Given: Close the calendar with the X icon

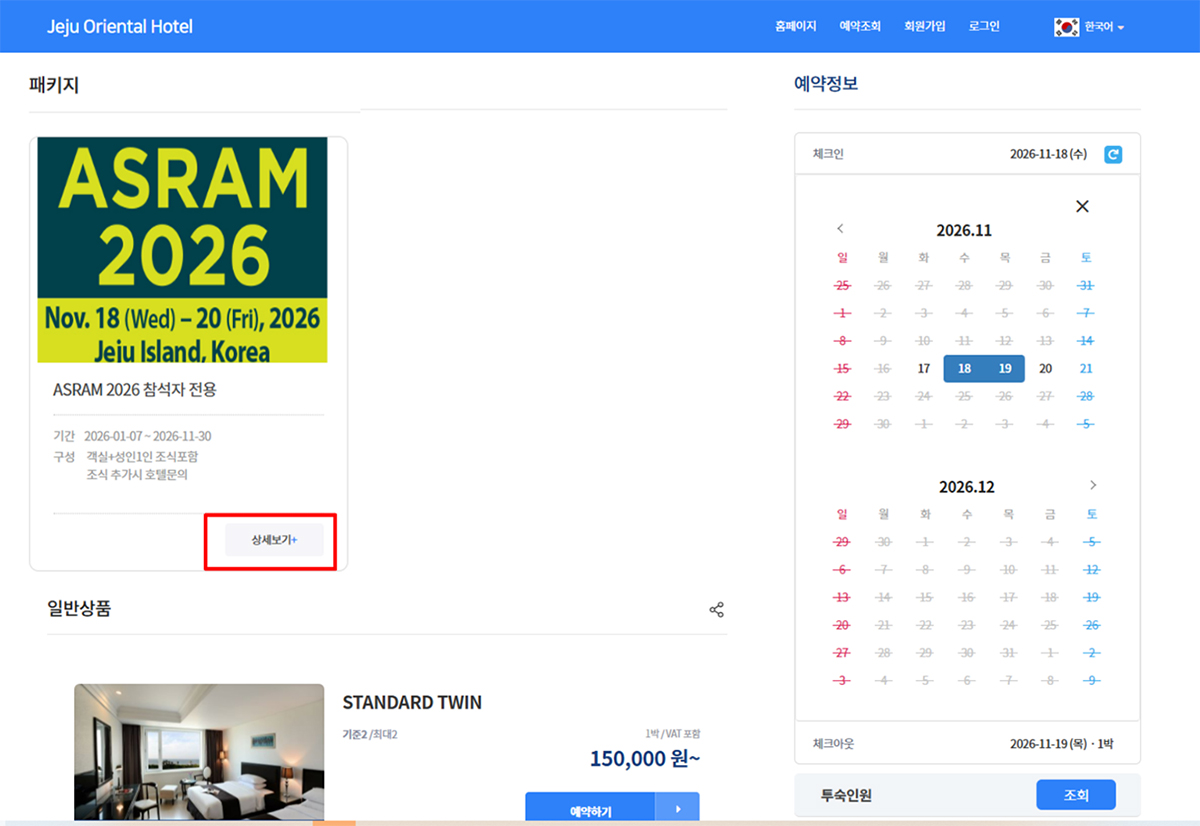Looking at the screenshot, I should click(x=1082, y=207).
